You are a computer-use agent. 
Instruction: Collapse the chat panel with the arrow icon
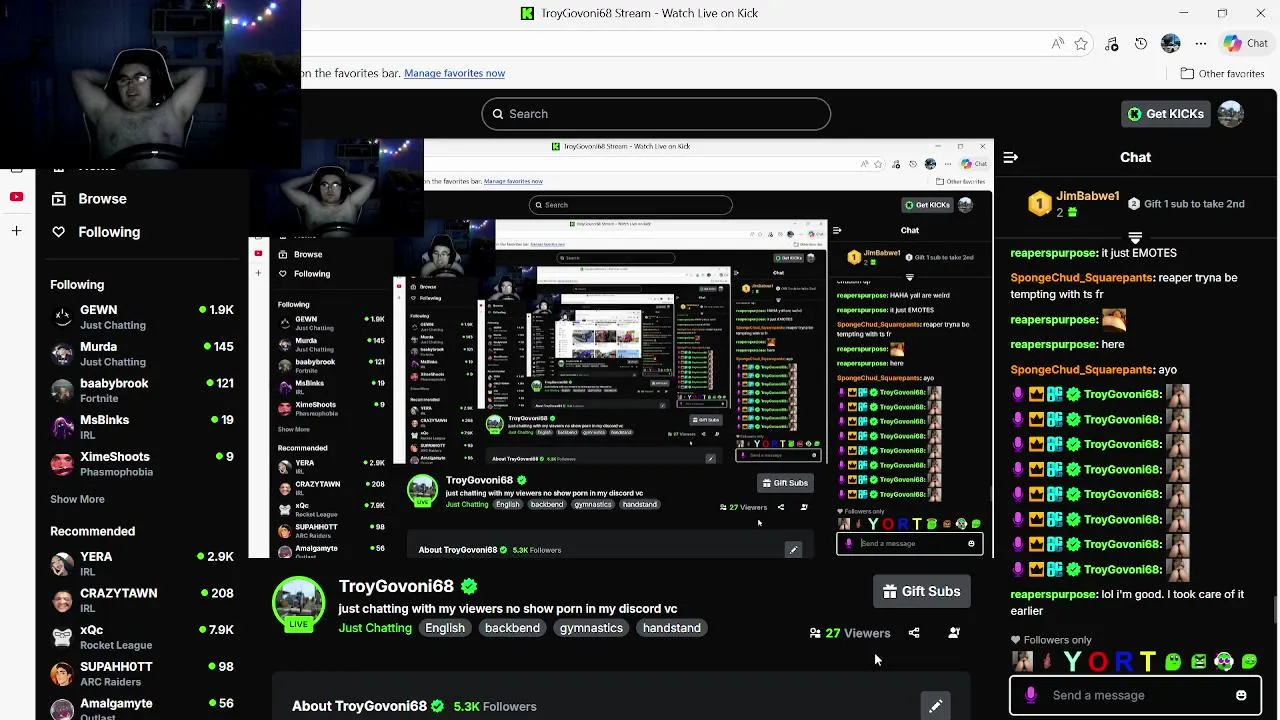click(1010, 157)
